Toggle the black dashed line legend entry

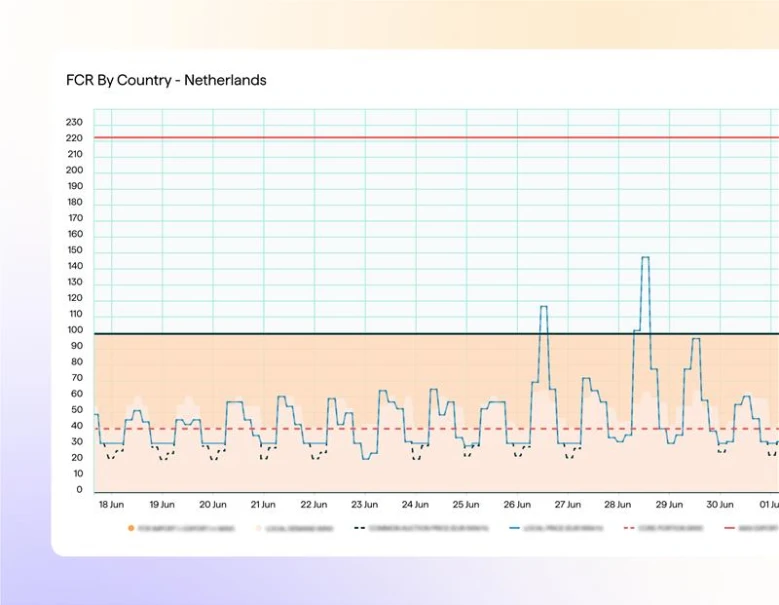point(421,528)
